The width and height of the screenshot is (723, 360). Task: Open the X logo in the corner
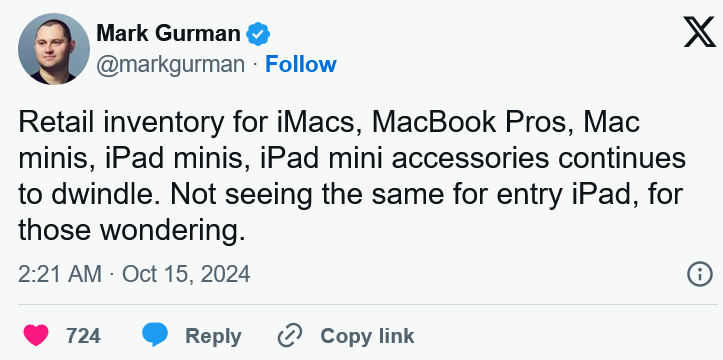699,32
